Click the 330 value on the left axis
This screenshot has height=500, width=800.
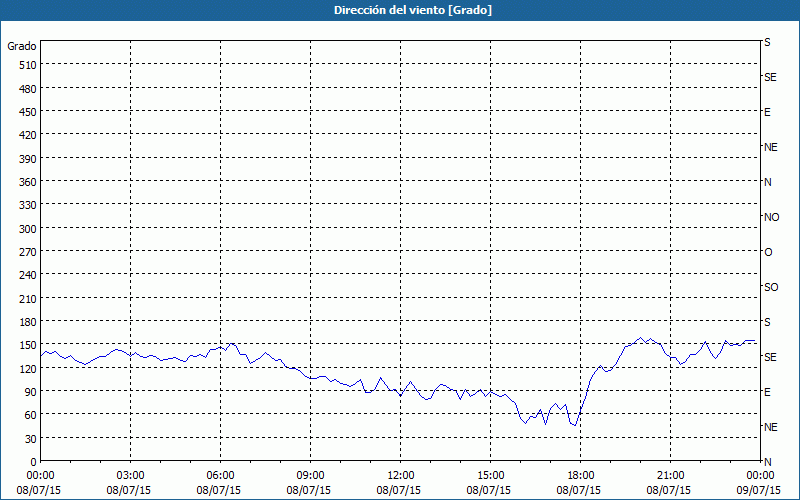click(x=28, y=205)
